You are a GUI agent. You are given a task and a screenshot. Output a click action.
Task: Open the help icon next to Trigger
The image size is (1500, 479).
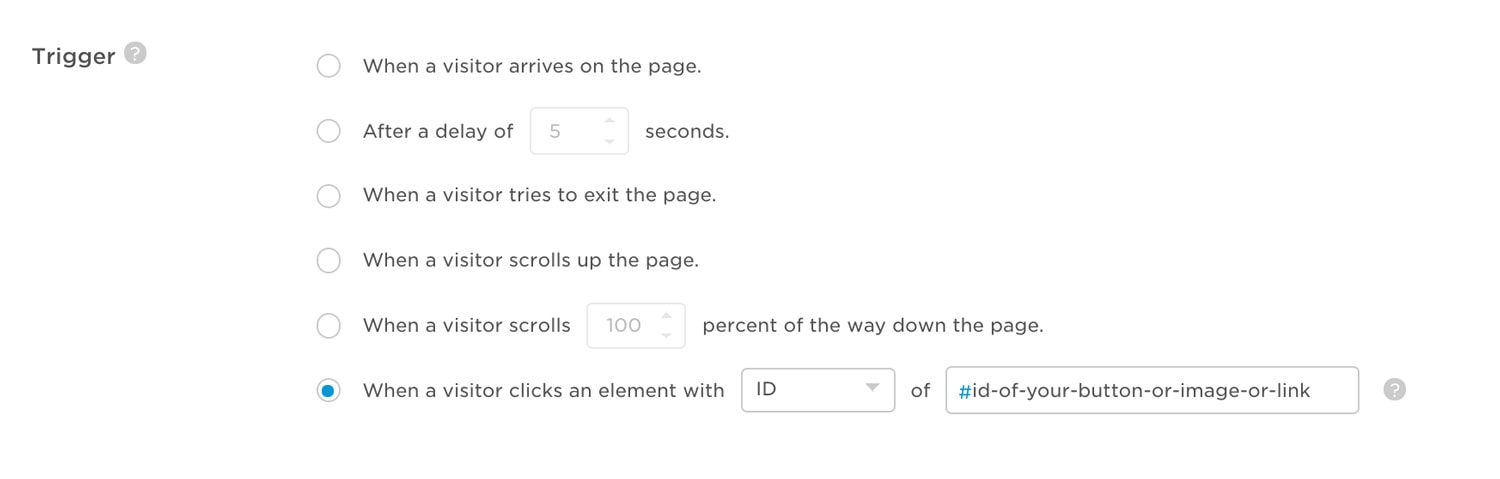[x=135, y=54]
